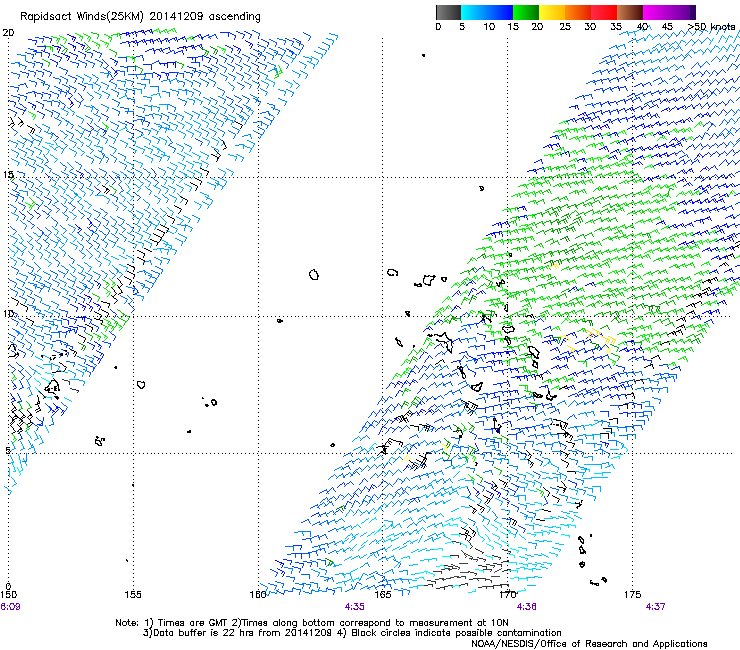Click the magenta-purple 40-50 knots legend segment
Image resolution: width=740 pixels, height=650 pixels.
click(x=669, y=12)
